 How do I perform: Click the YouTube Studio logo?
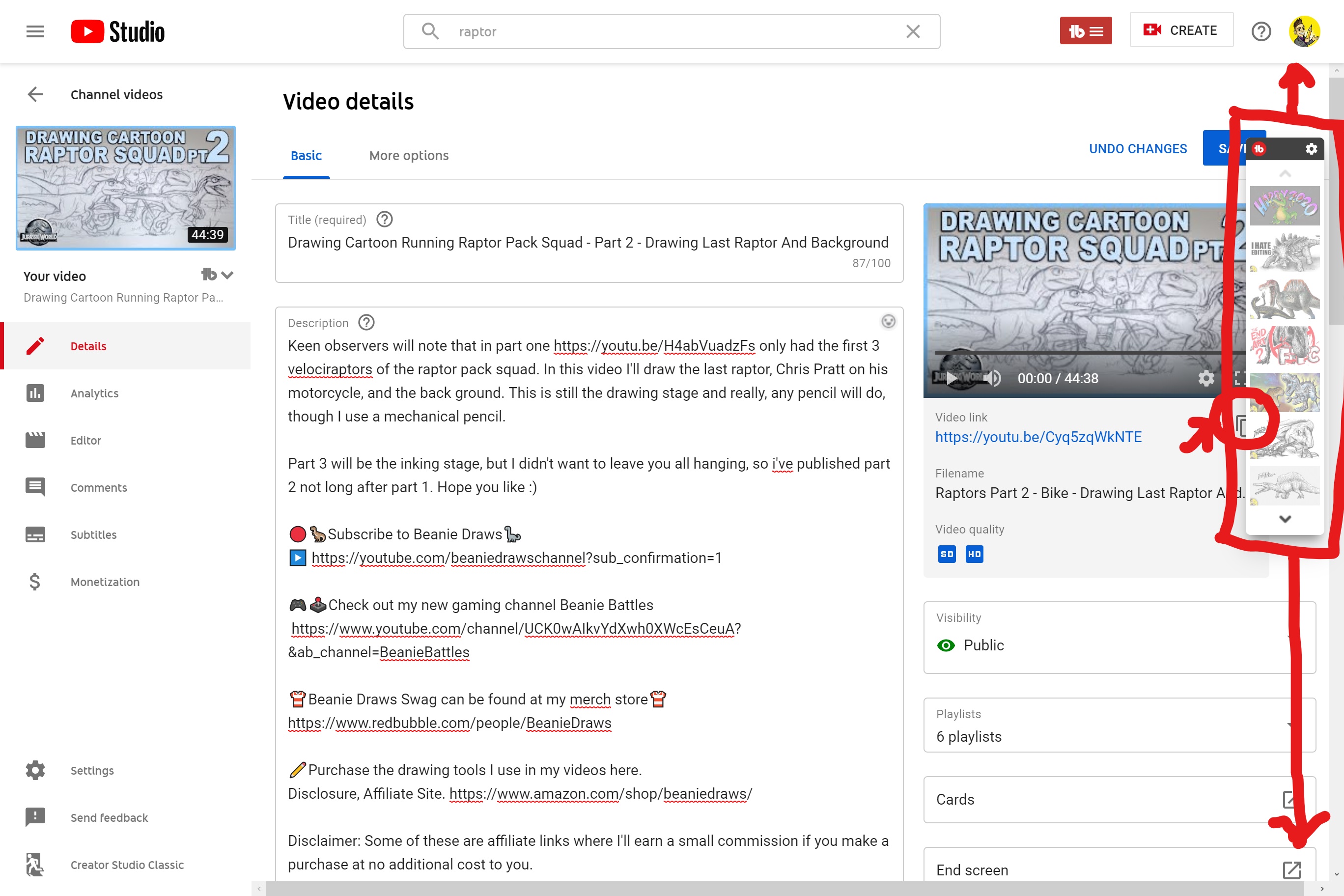pos(118,31)
